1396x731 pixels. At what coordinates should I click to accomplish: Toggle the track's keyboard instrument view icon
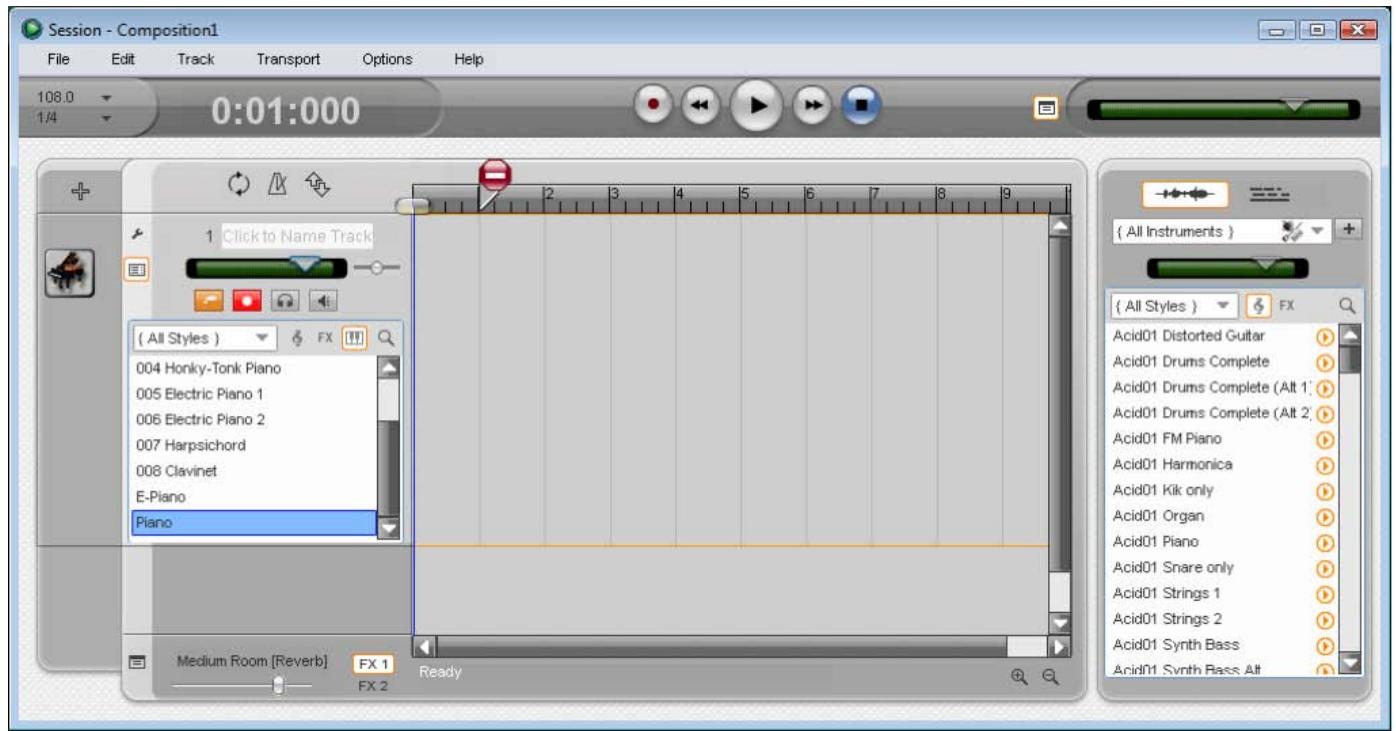coord(353,338)
